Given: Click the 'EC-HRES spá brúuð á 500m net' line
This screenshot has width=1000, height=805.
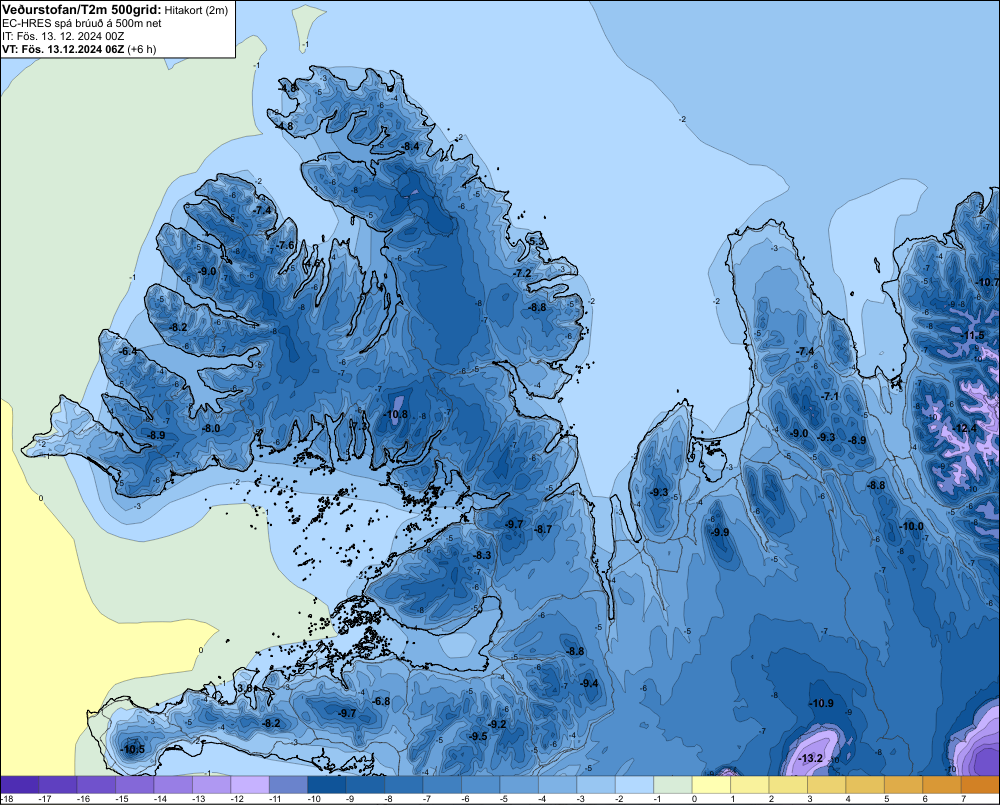Looking at the screenshot, I should point(82,23).
